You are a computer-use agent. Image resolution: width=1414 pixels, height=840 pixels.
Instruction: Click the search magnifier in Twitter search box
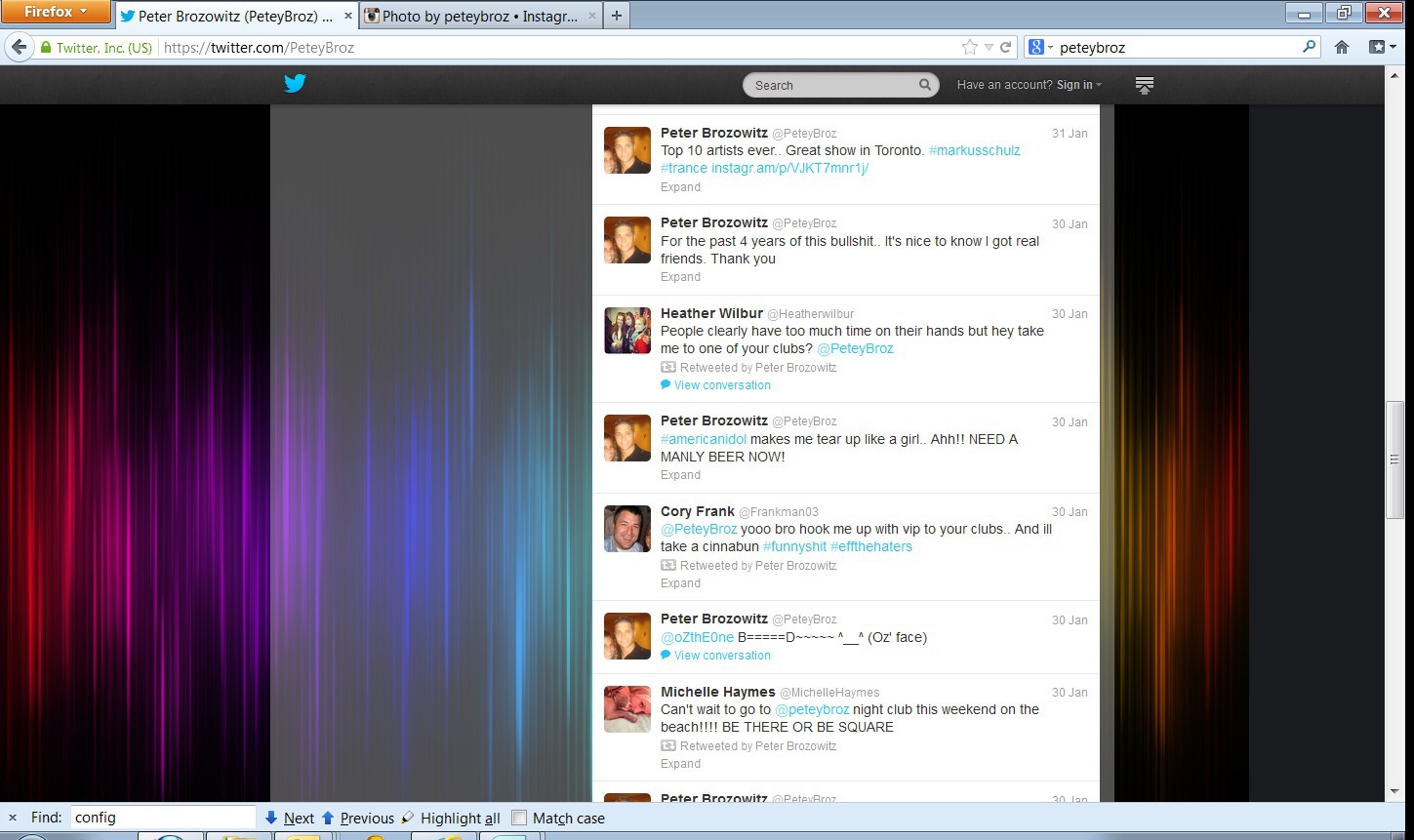point(924,85)
